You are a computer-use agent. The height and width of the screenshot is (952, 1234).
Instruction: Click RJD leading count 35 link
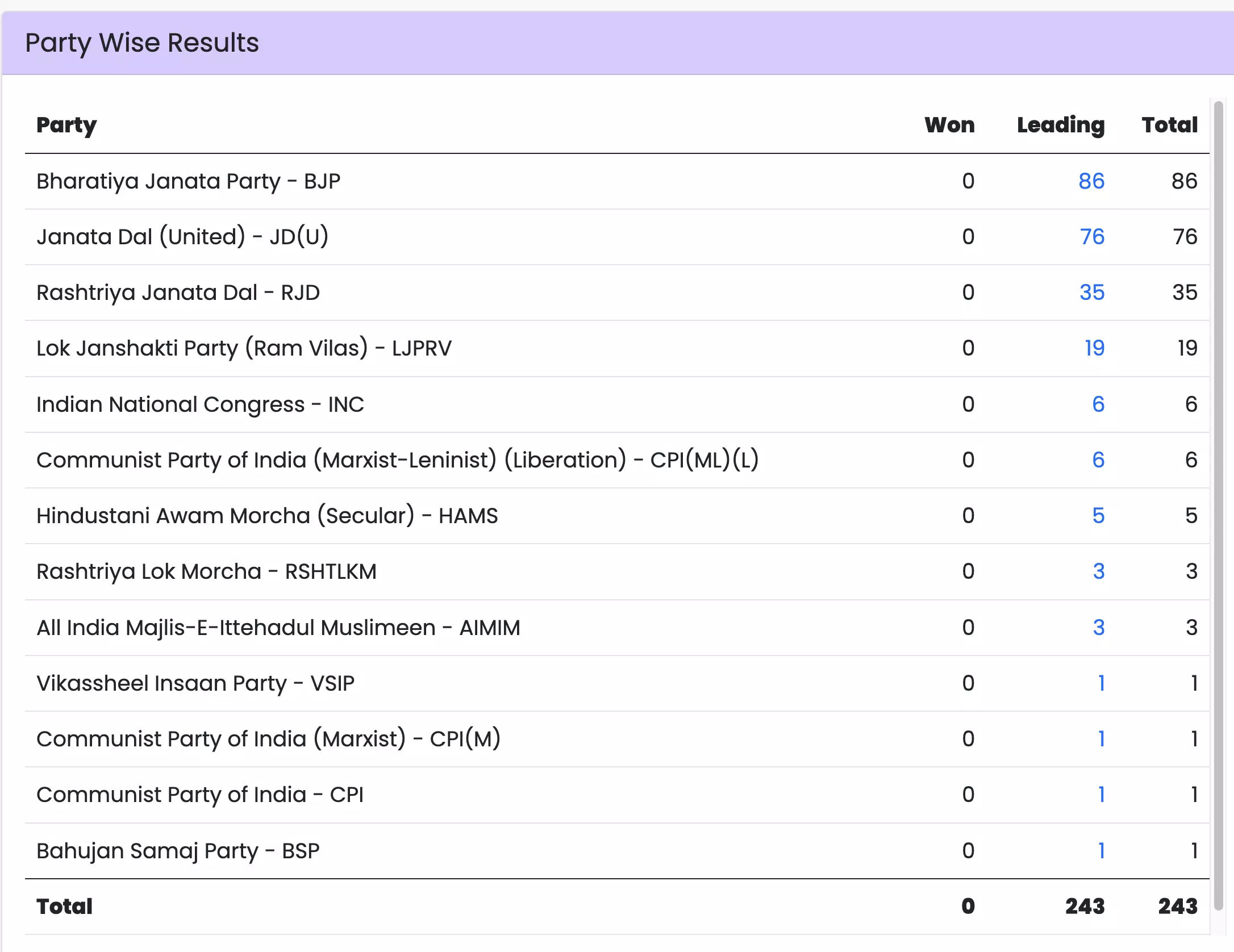[x=1091, y=293]
